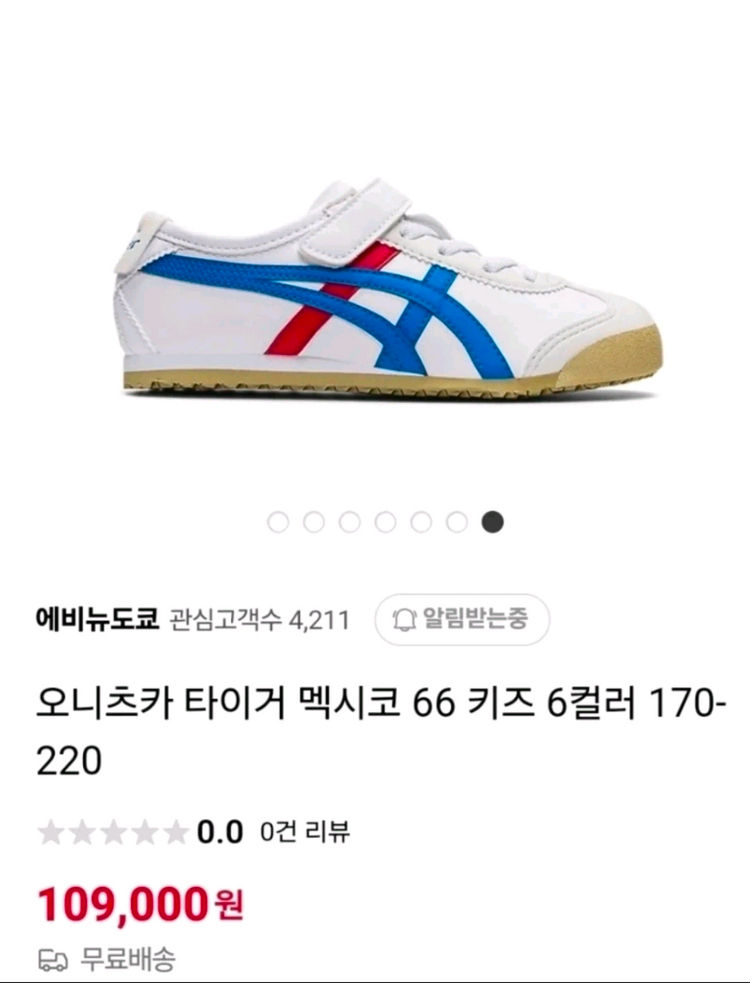Select the sixth image pagination dot

[x=457, y=522]
